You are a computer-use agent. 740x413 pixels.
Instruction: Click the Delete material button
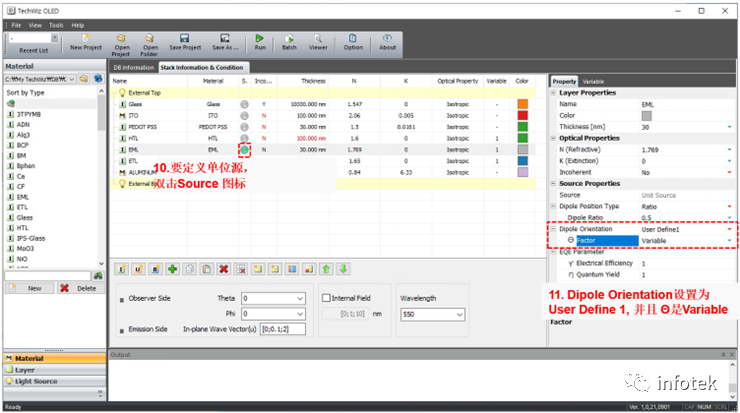coord(80,288)
